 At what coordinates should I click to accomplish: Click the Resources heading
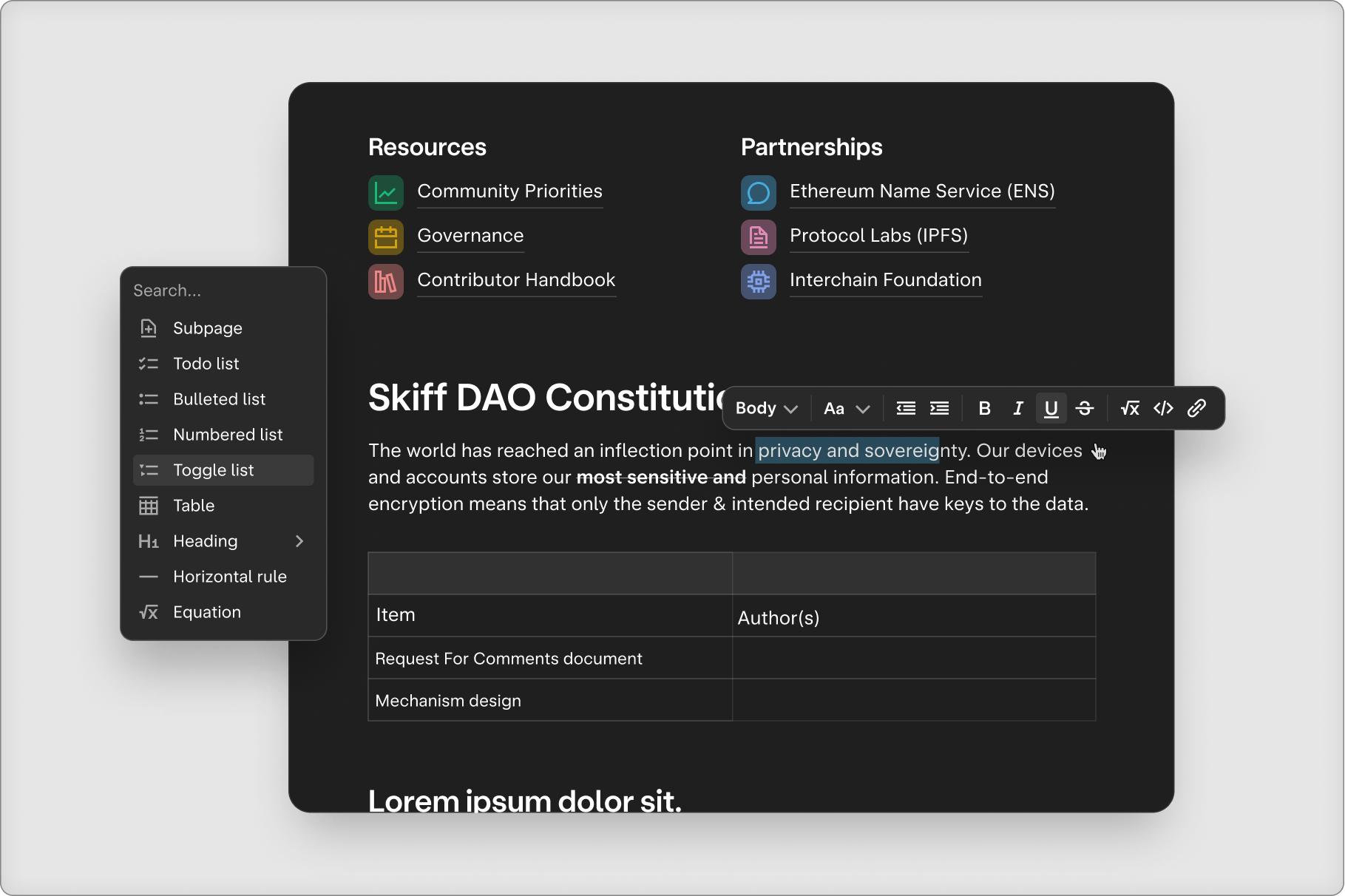[x=427, y=147]
